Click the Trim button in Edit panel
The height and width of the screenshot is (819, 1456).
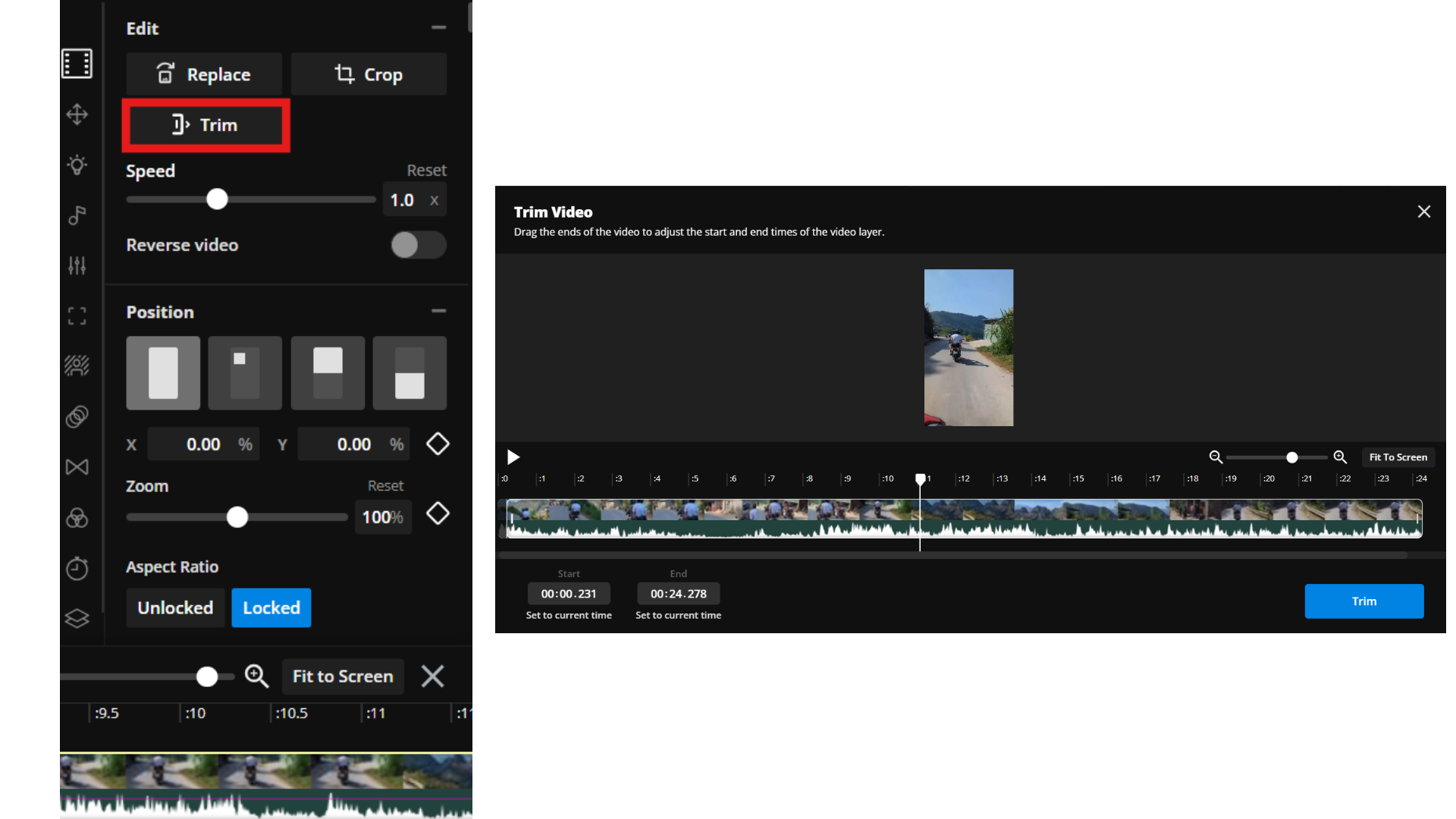[206, 125]
